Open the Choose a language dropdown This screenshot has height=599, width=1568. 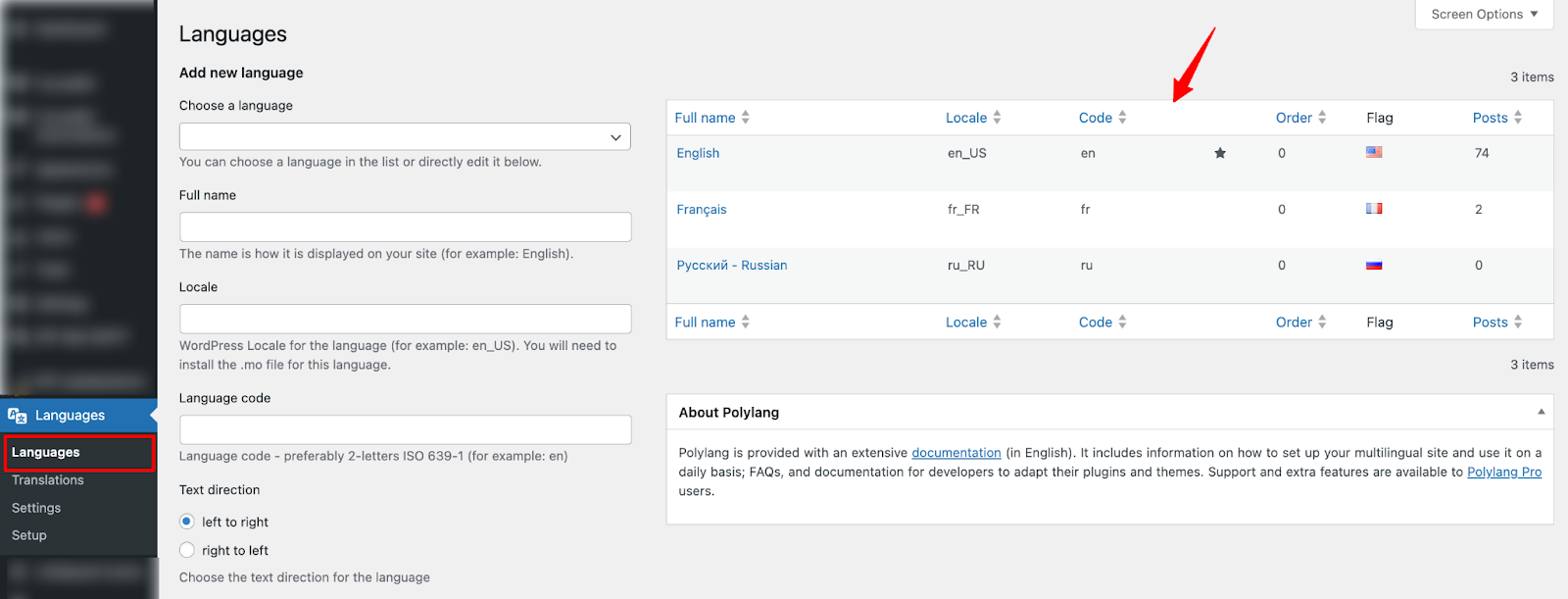(x=405, y=136)
